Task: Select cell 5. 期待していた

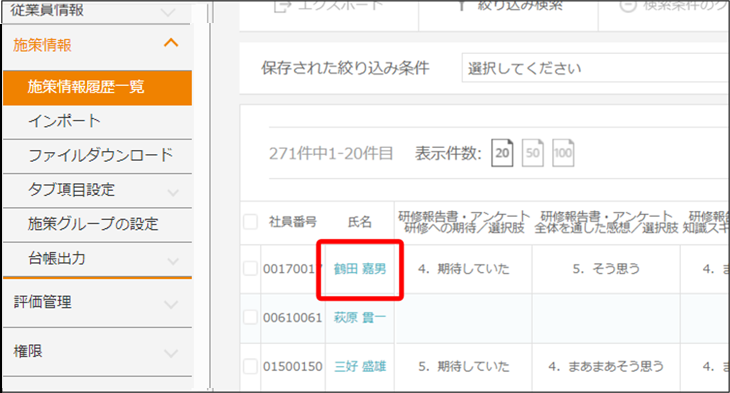Action: [464, 366]
